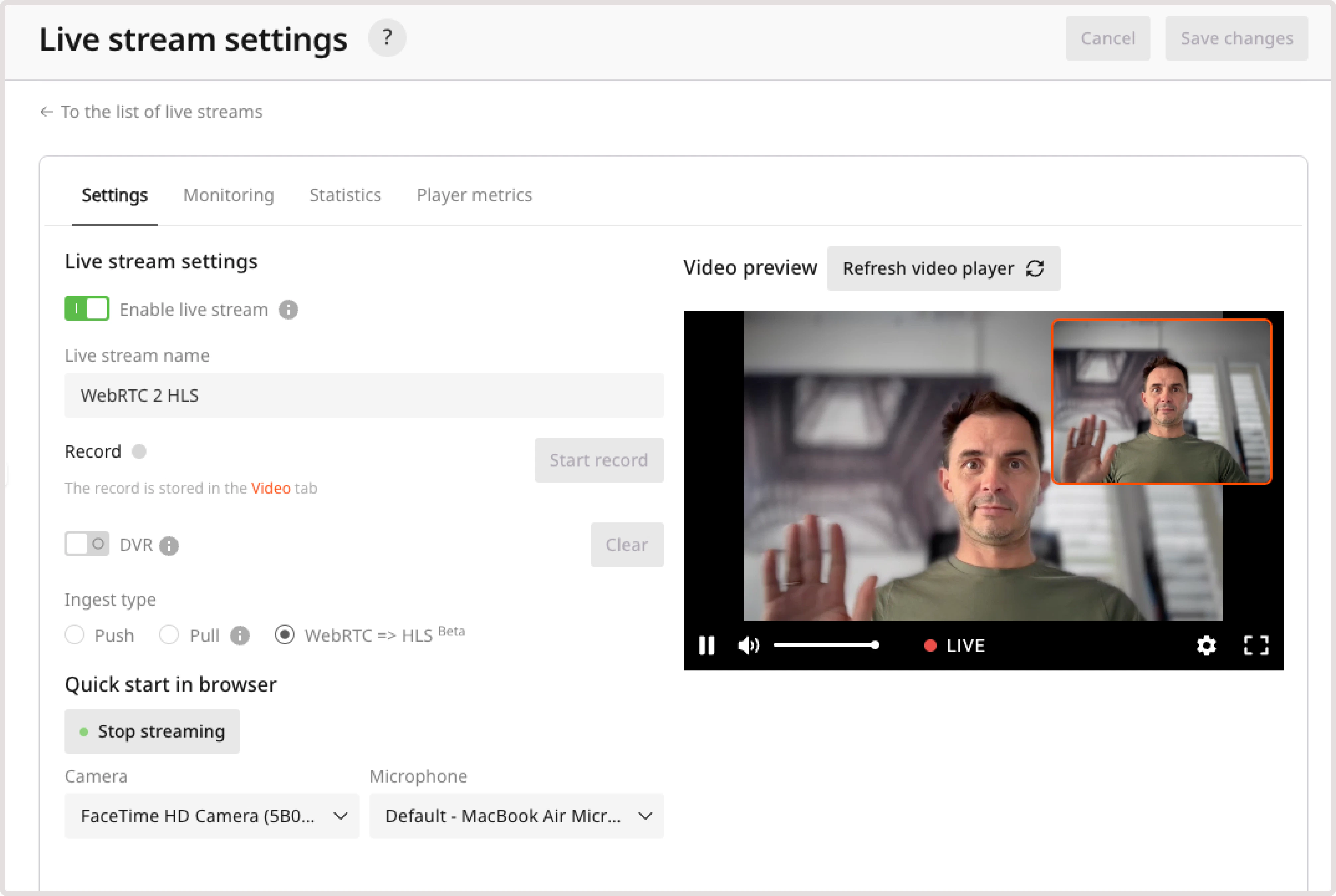
Task: Click the Stop streaming button
Action: (152, 731)
